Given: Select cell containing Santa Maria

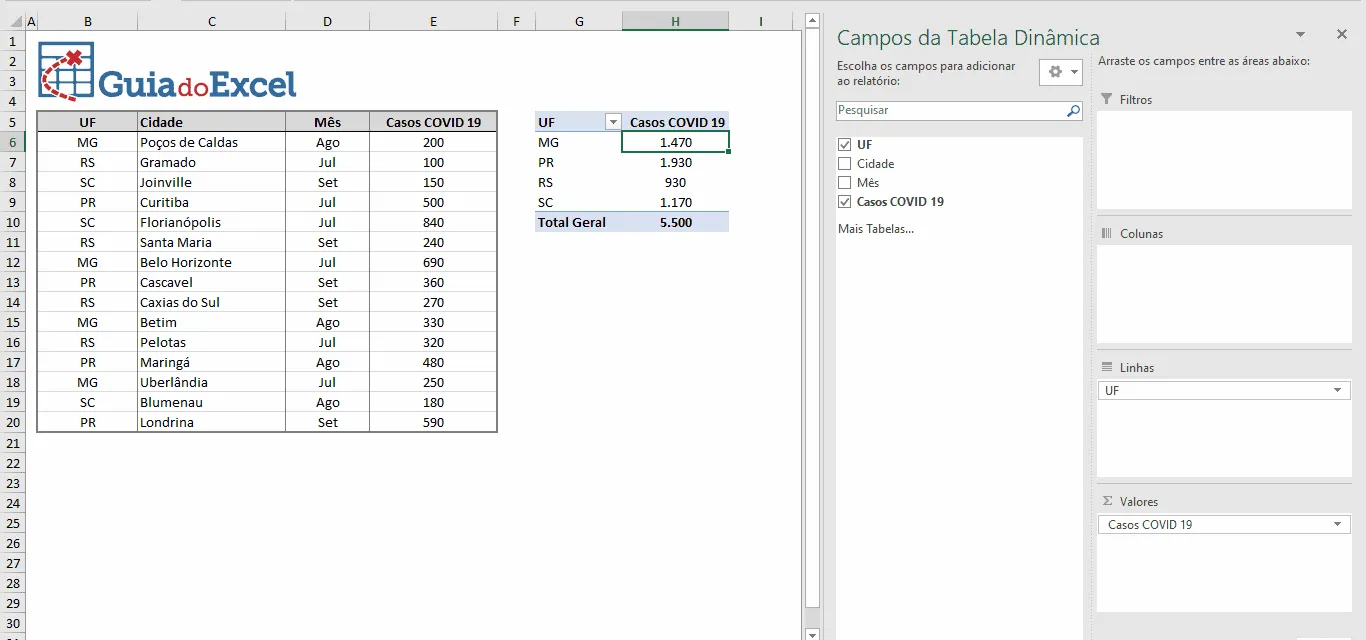Looking at the screenshot, I should coord(212,242).
